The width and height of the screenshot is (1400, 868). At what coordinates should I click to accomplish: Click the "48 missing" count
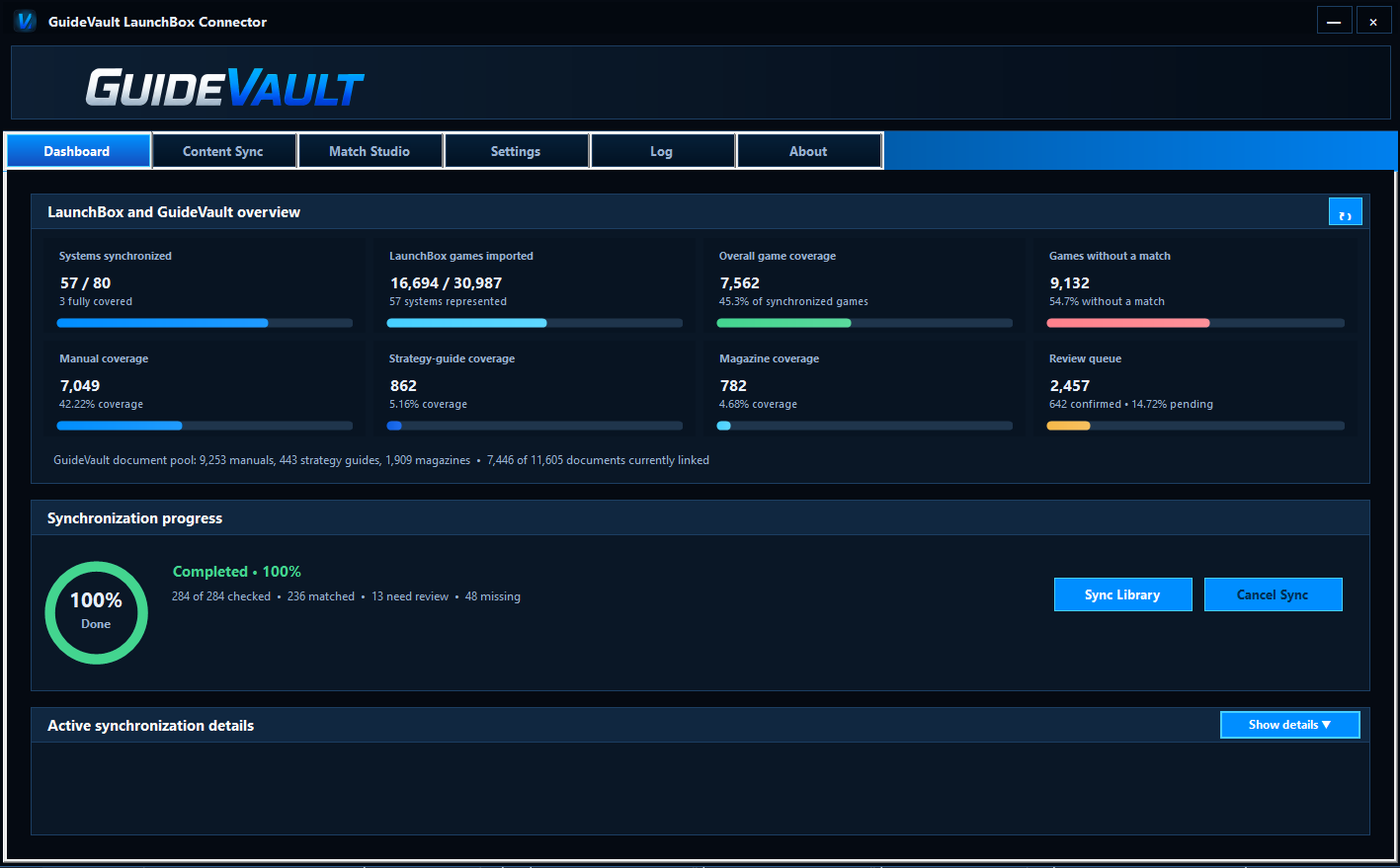click(493, 596)
